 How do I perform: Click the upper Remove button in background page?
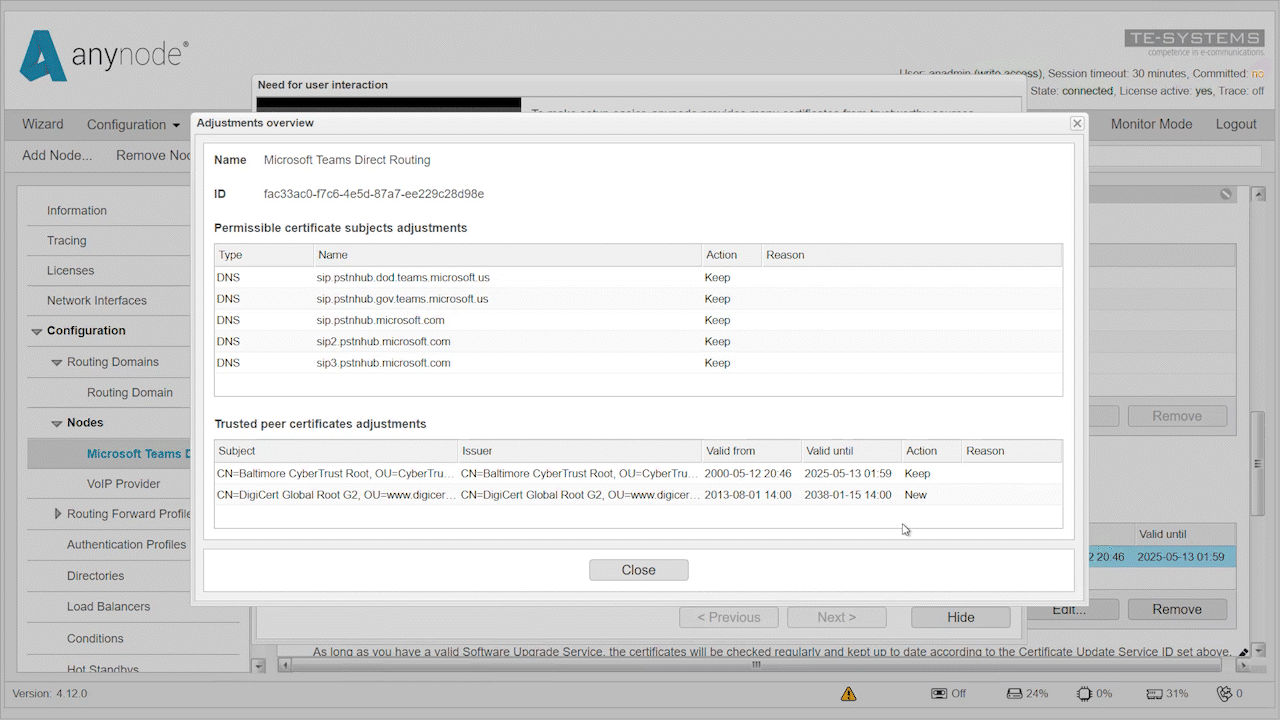[1177, 416]
